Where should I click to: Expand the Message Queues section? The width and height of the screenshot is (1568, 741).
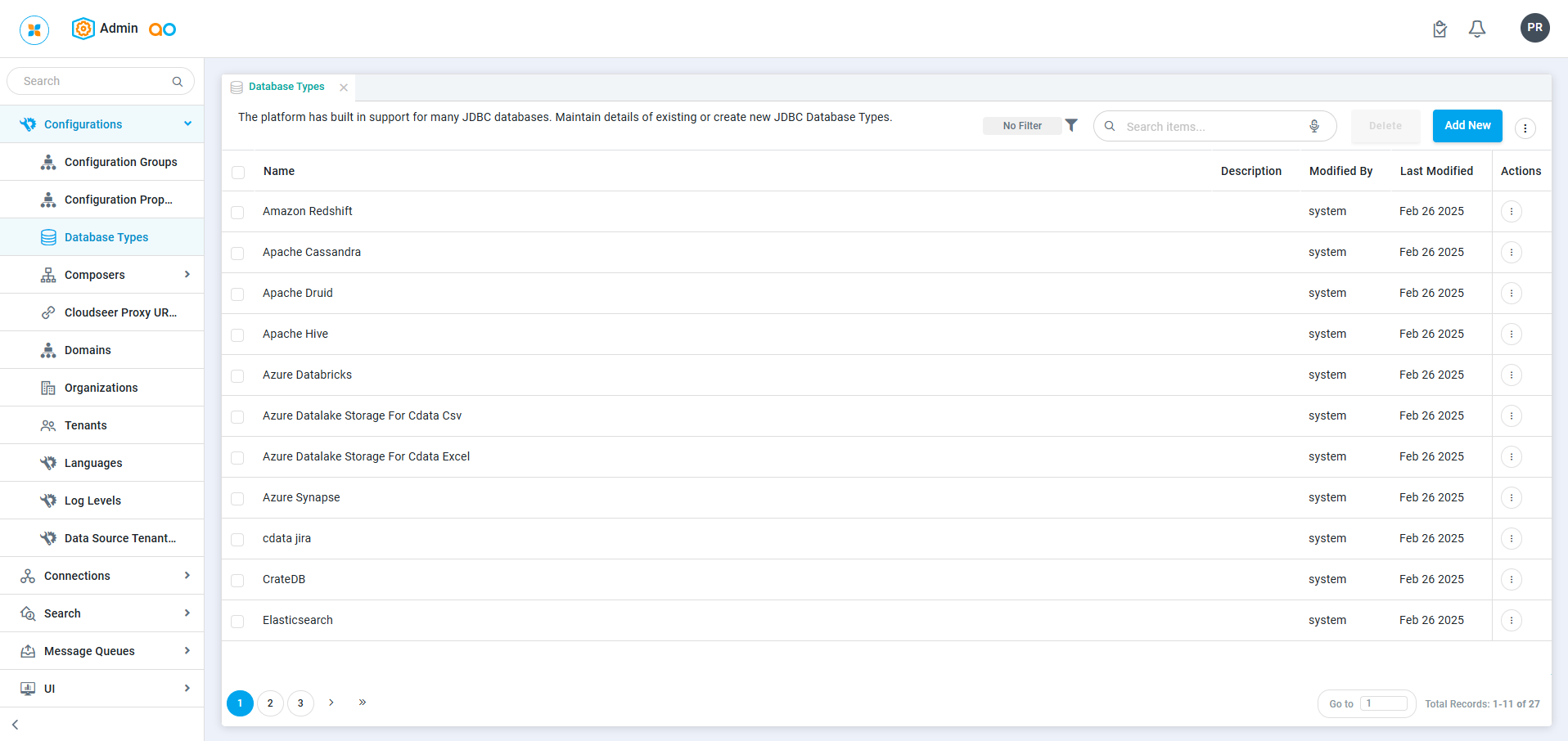coord(187,651)
